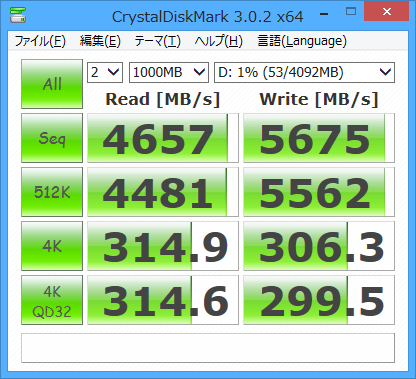Select the Seq write result 5675
Viewport: 416px width, 379px height.
click(319, 138)
